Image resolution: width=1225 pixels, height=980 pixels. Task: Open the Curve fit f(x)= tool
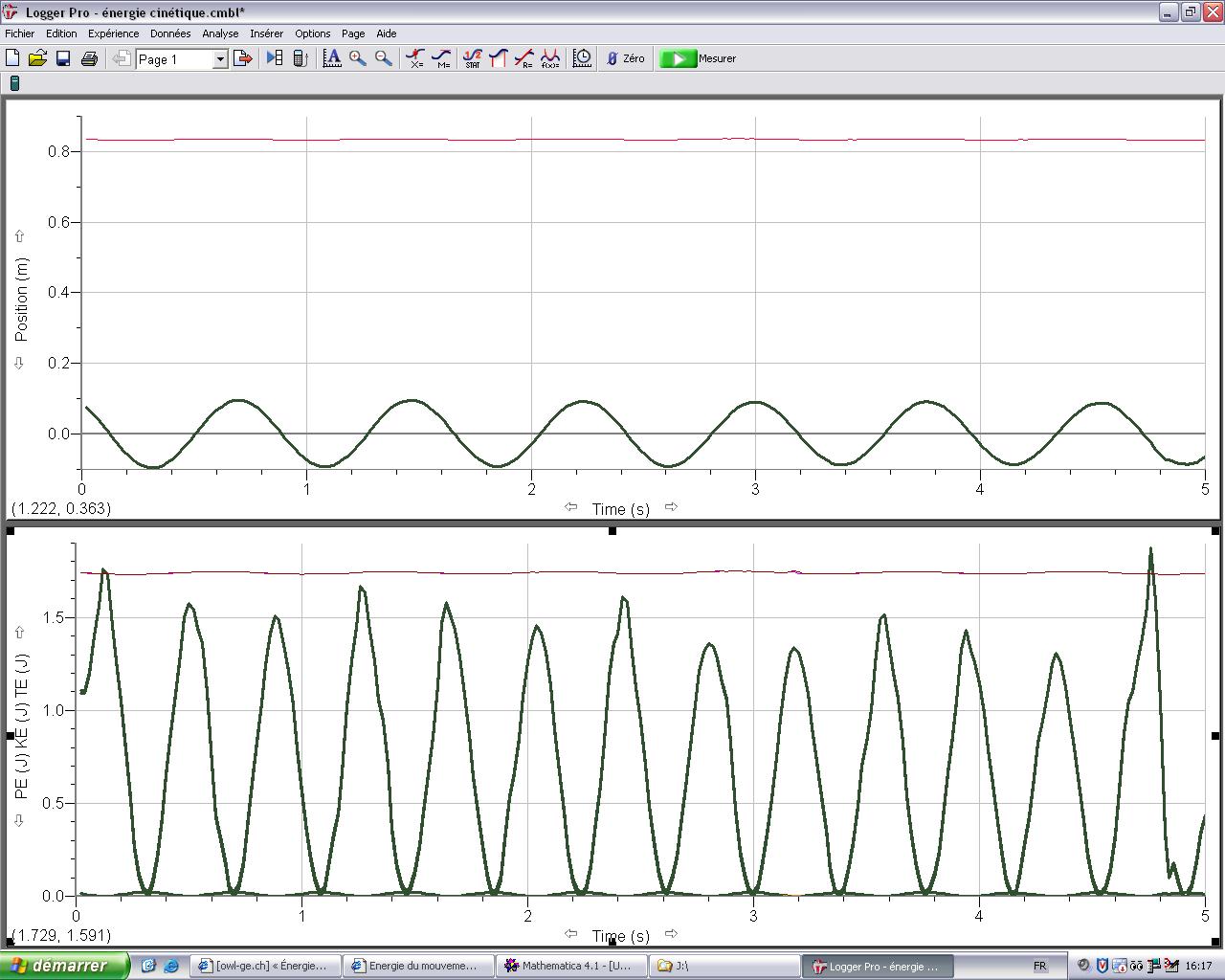550,58
